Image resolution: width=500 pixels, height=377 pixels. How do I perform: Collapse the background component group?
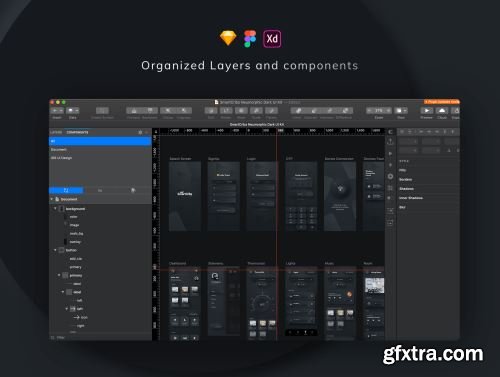coord(55,208)
